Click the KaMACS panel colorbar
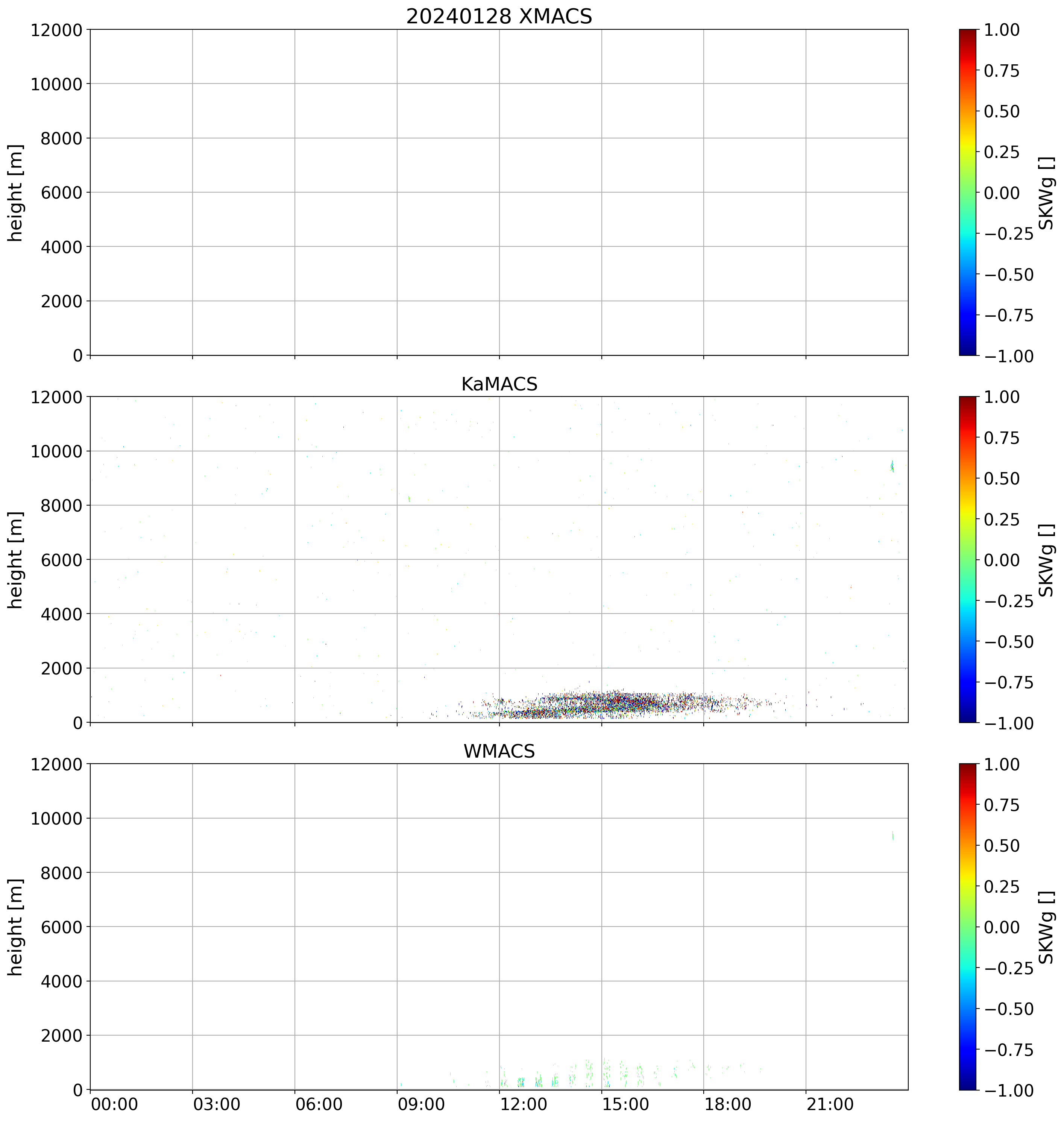This screenshot has width=1064, height=1121. [968, 559]
